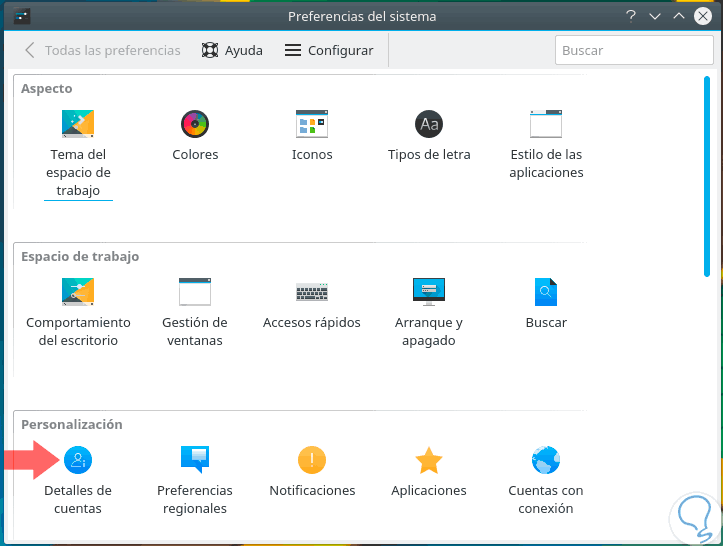Image resolution: width=723 pixels, height=546 pixels.
Task: Open Arranque y apagado settings
Action: tap(429, 293)
